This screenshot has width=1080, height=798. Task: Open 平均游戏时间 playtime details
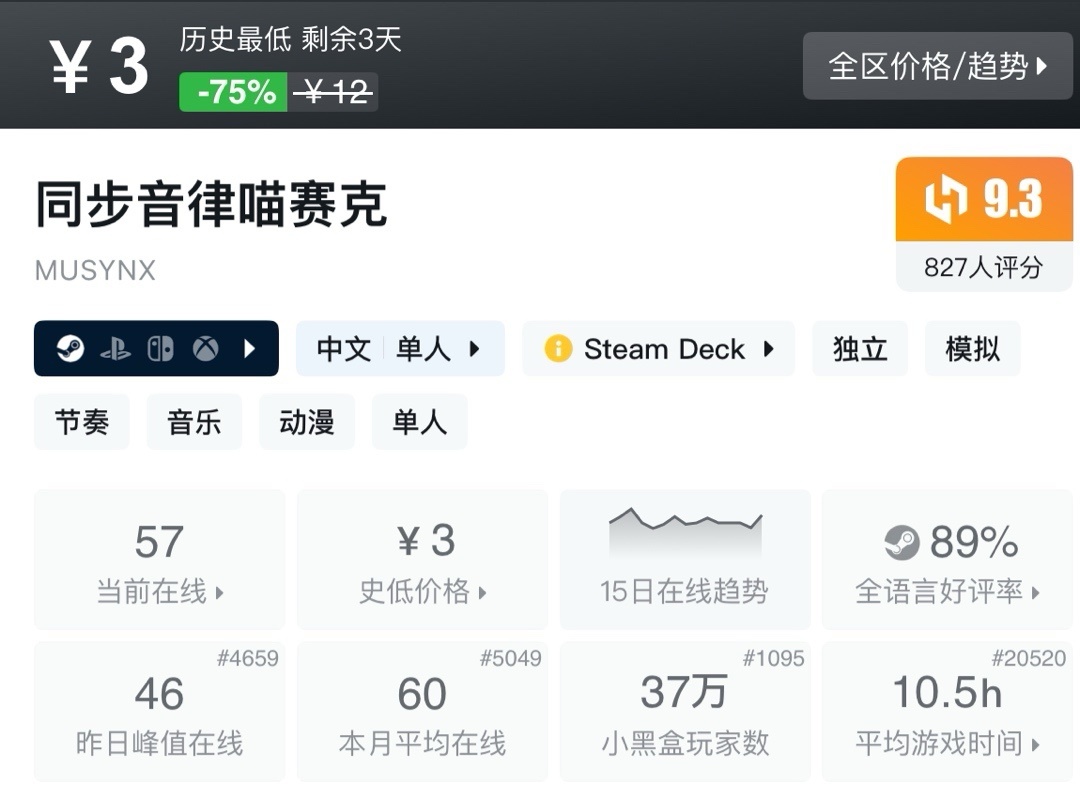click(x=947, y=712)
